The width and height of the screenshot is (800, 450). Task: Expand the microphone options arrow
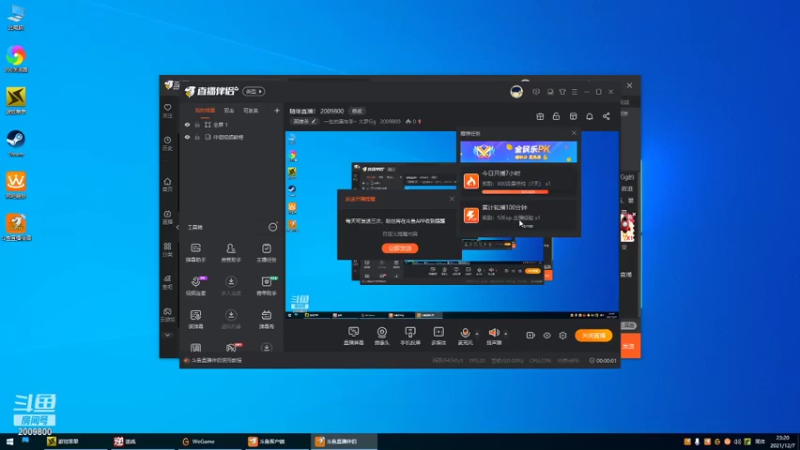[477, 334]
